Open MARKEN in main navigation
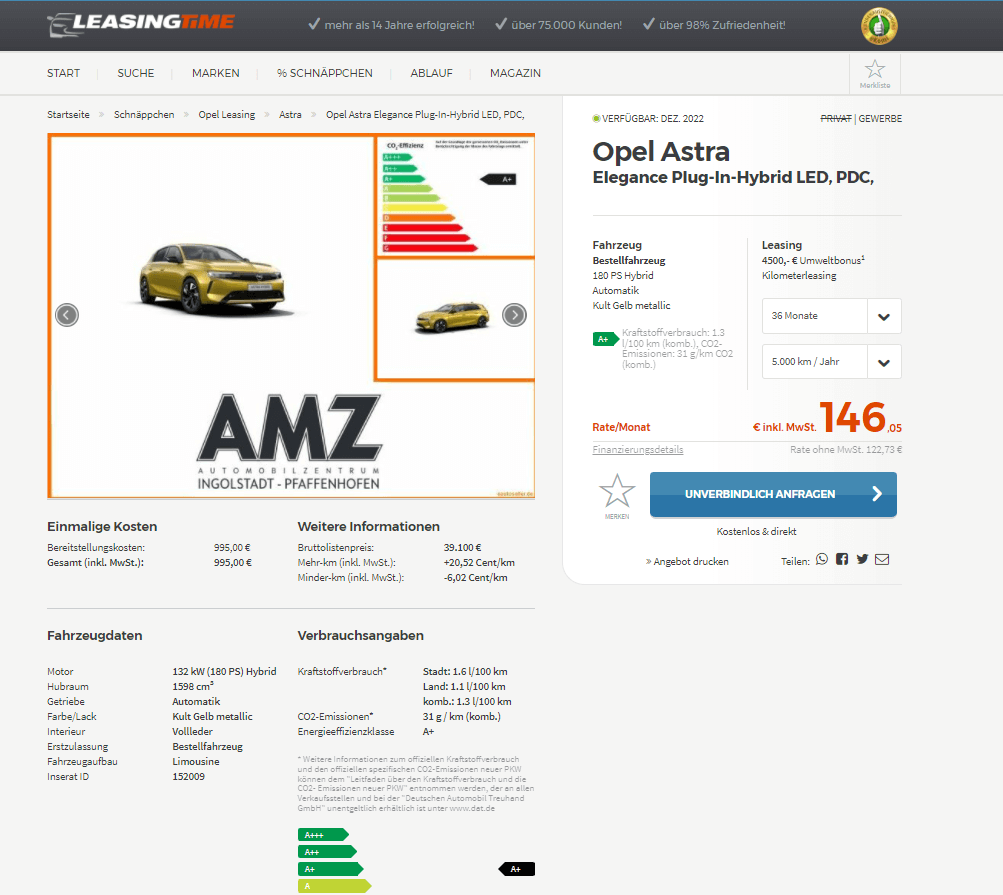This screenshot has height=895, width=1003. pos(216,73)
